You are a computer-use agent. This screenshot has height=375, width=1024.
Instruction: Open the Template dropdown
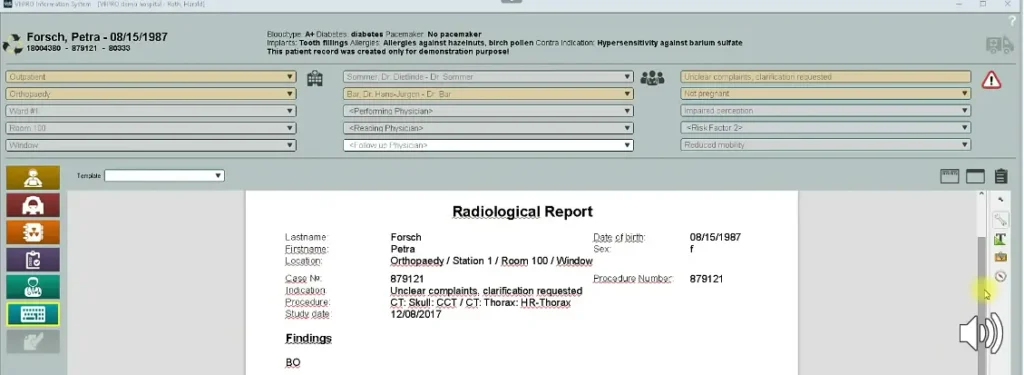coord(165,176)
